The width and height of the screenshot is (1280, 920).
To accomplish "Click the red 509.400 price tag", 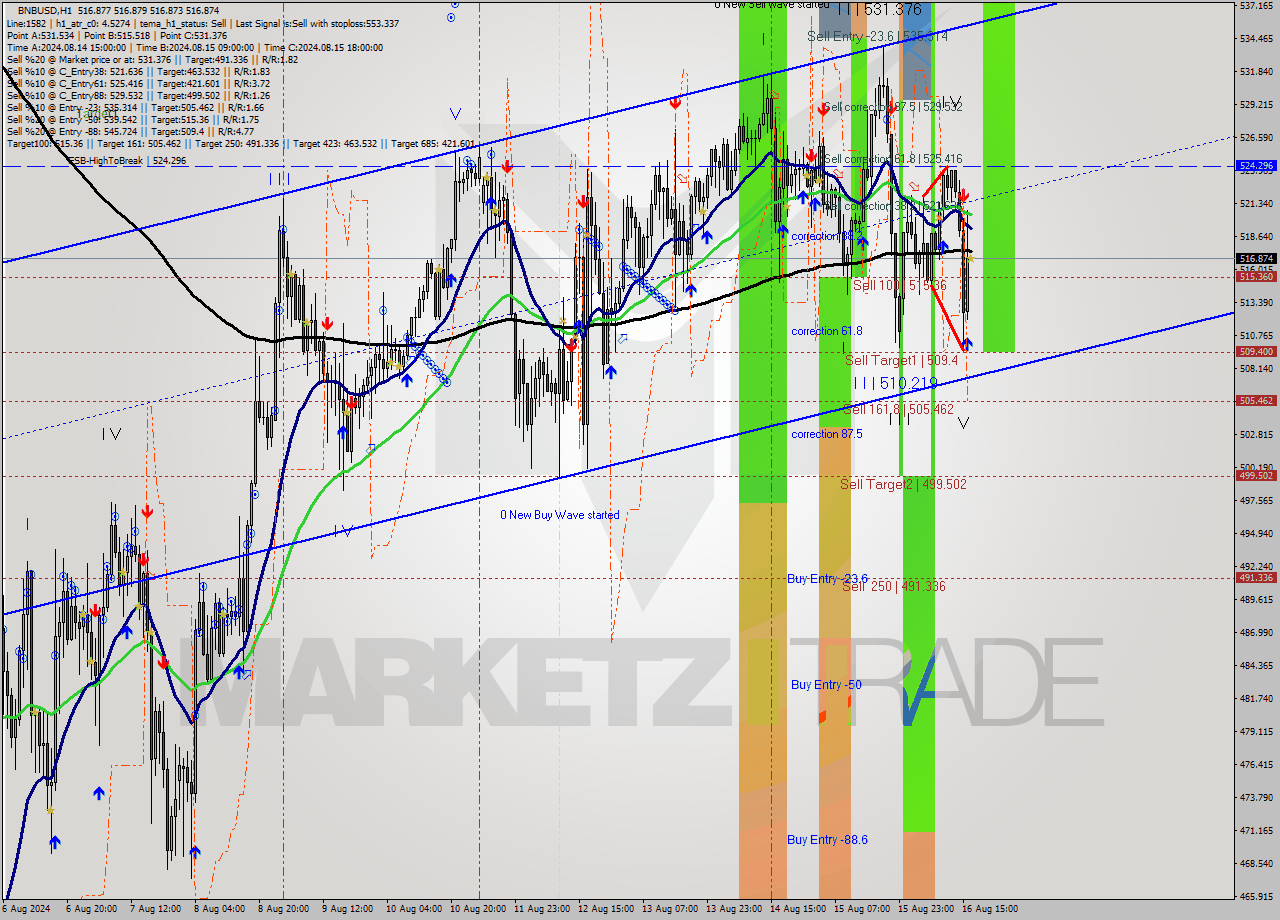I will tap(1256, 352).
